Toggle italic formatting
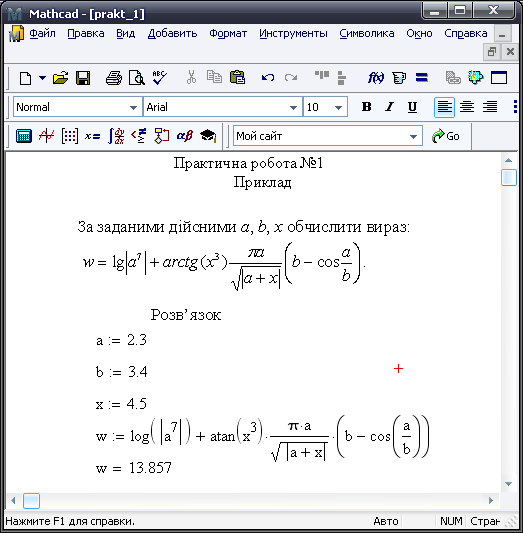 tap(389, 107)
